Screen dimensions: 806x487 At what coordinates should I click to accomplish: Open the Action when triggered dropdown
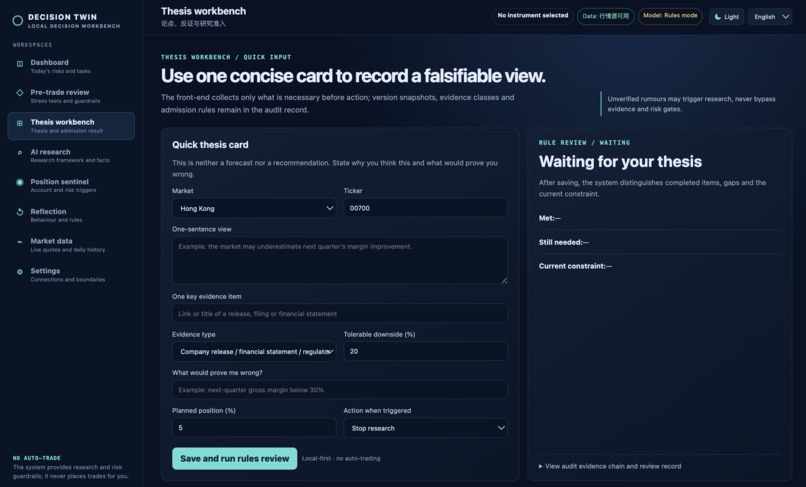pyautogui.click(x=425, y=428)
